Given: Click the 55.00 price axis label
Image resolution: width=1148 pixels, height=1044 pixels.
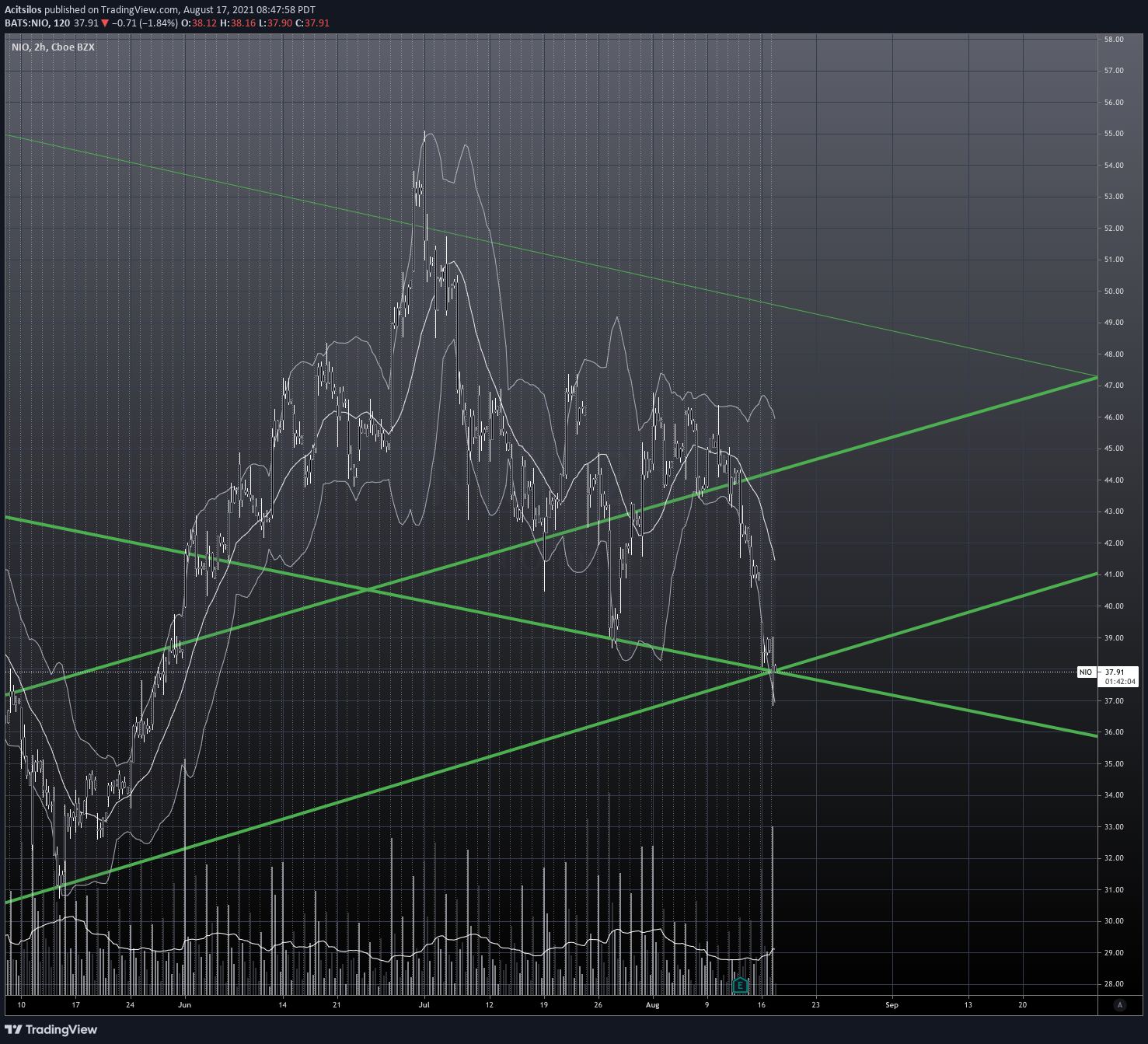Looking at the screenshot, I should (x=1114, y=134).
